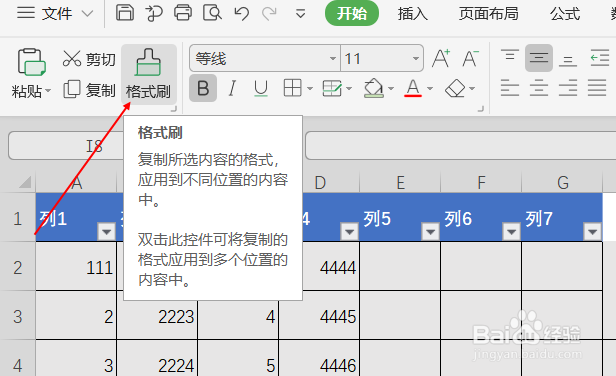Viewport: 616px width, 376px height.
Task: Expand the font color dropdown arrow
Action: 430,88
